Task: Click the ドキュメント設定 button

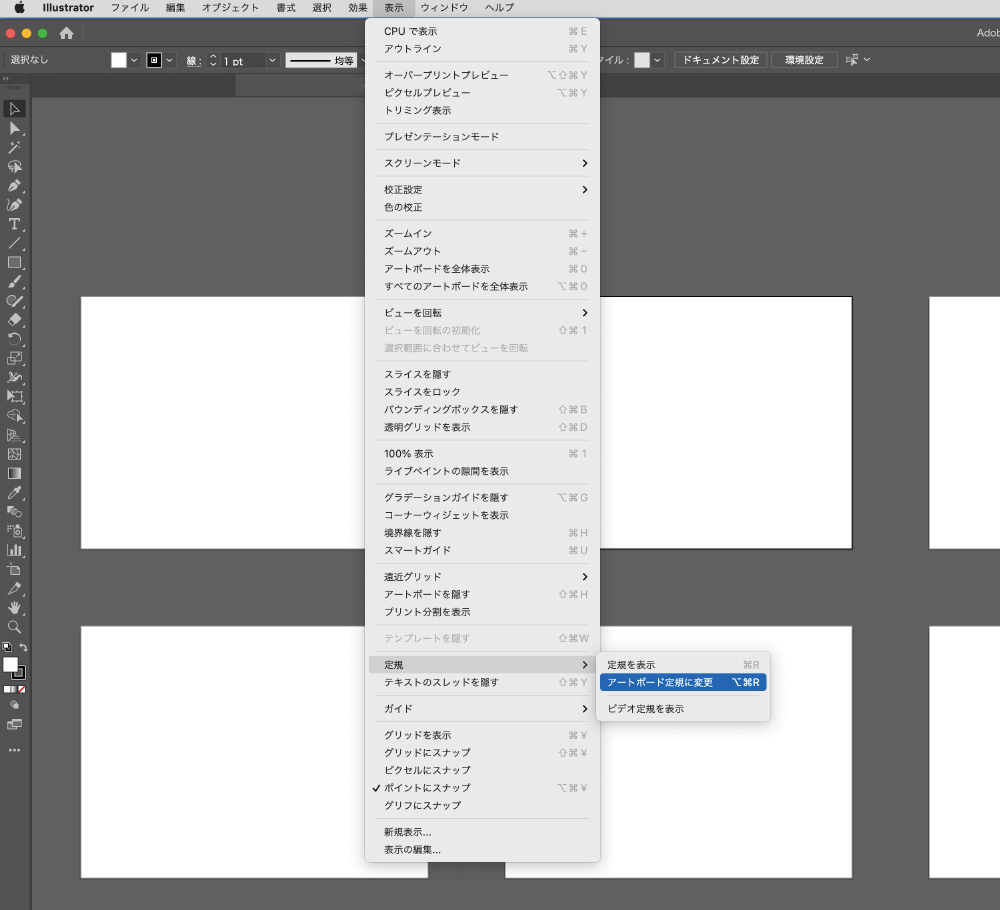Action: pos(721,60)
